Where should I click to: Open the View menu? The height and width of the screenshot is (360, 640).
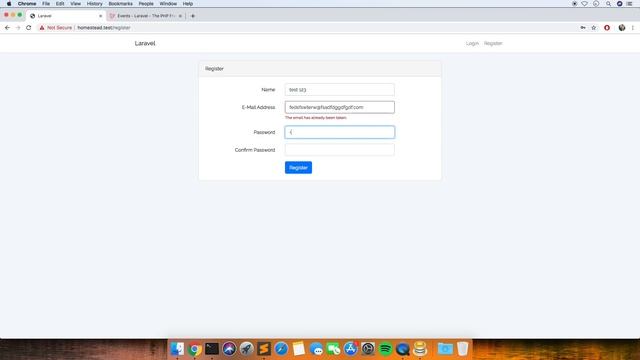76,4
